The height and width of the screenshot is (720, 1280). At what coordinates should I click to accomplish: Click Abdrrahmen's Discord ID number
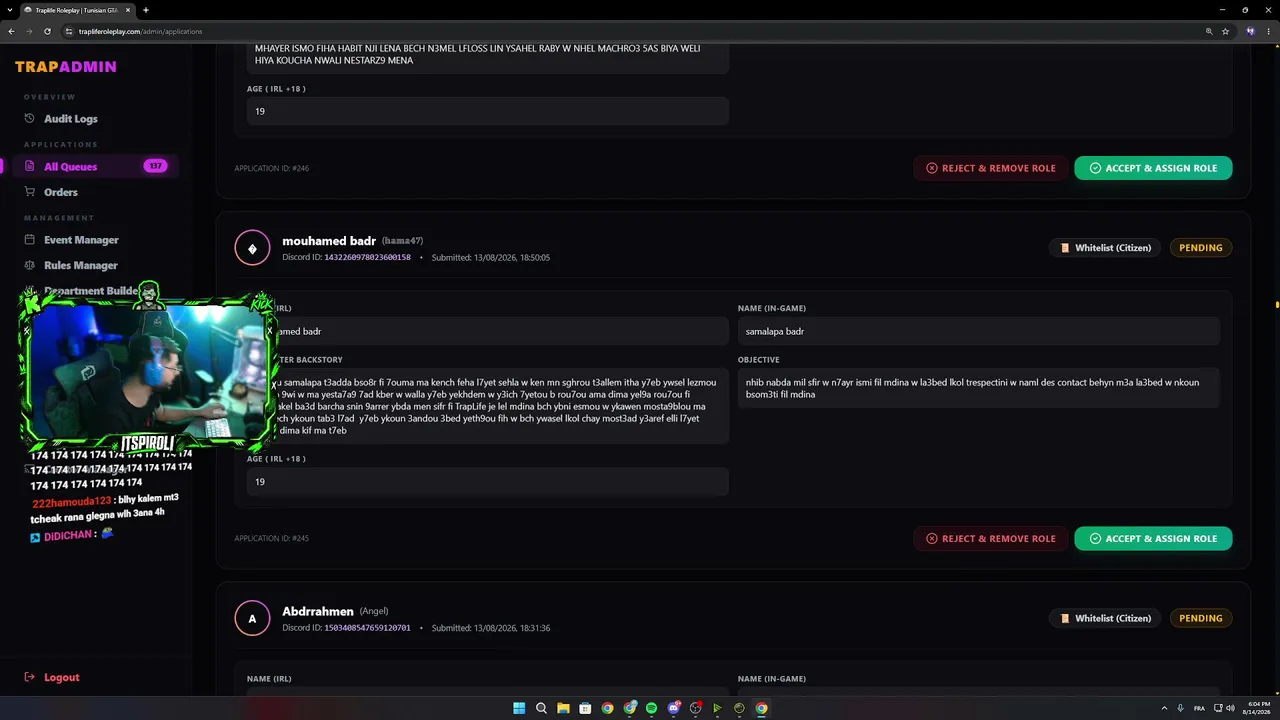(x=367, y=628)
